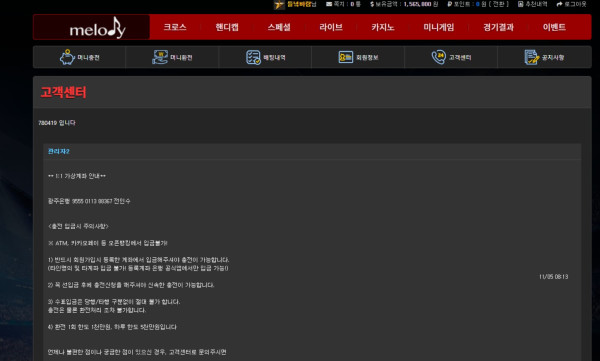Click the 780419 입니다 message title

coord(57,123)
